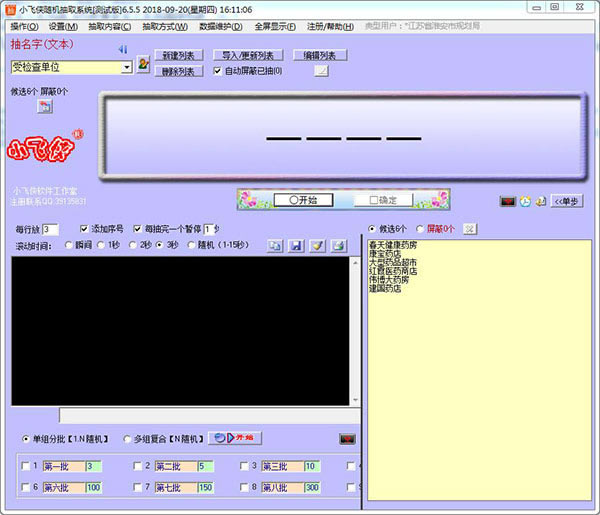This screenshot has height=515, width=600.
Task: Click the save (floppy disk) icon
Action: pos(296,246)
